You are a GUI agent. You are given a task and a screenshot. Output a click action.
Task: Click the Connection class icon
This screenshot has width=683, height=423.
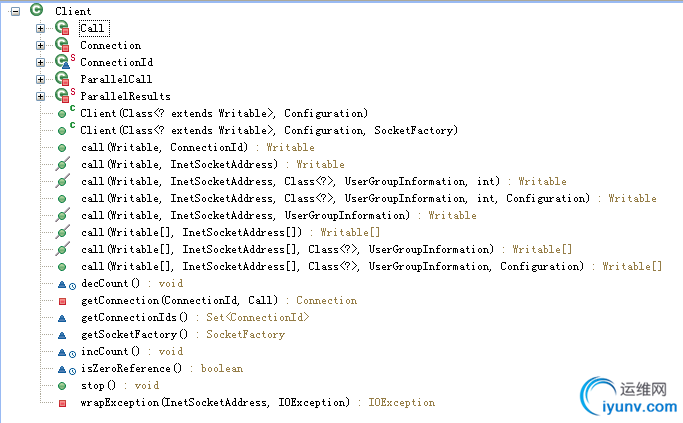click(62, 45)
